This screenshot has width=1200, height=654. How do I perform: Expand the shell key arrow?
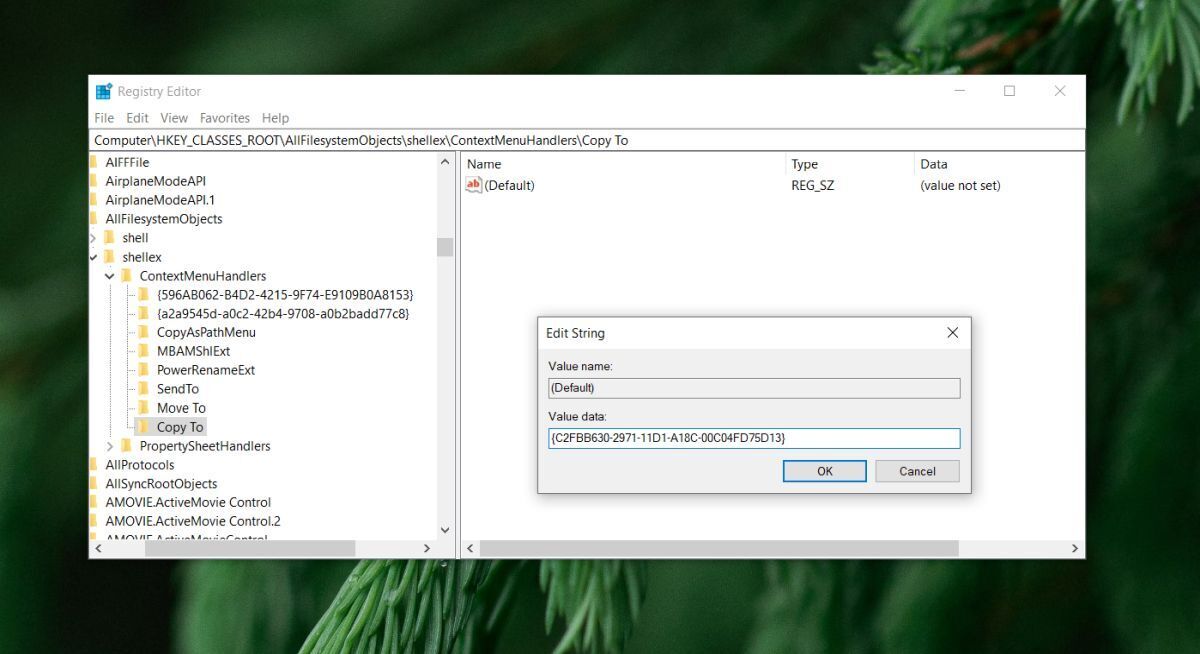coord(93,238)
